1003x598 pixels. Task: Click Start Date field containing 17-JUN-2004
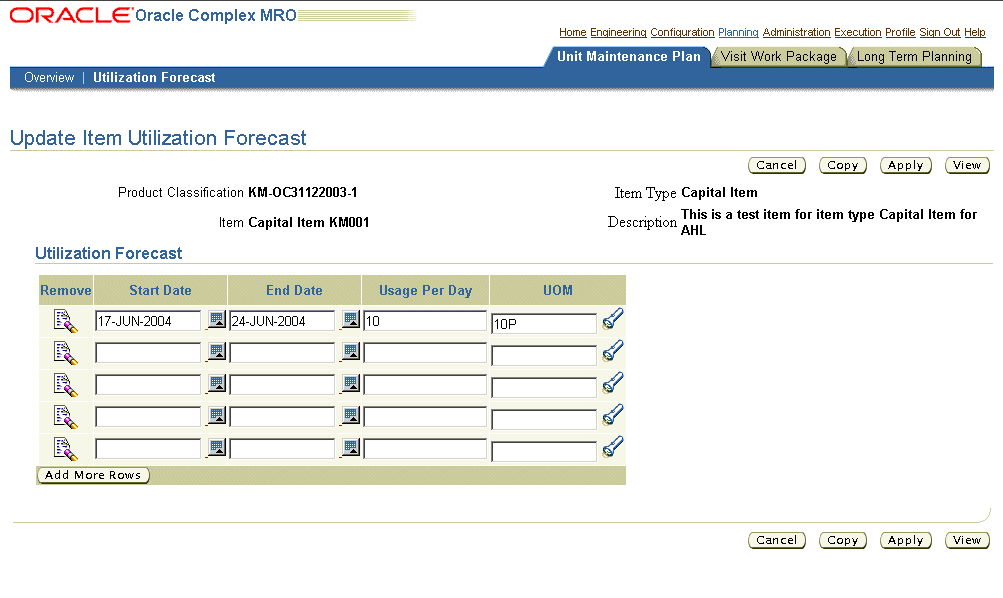click(148, 321)
